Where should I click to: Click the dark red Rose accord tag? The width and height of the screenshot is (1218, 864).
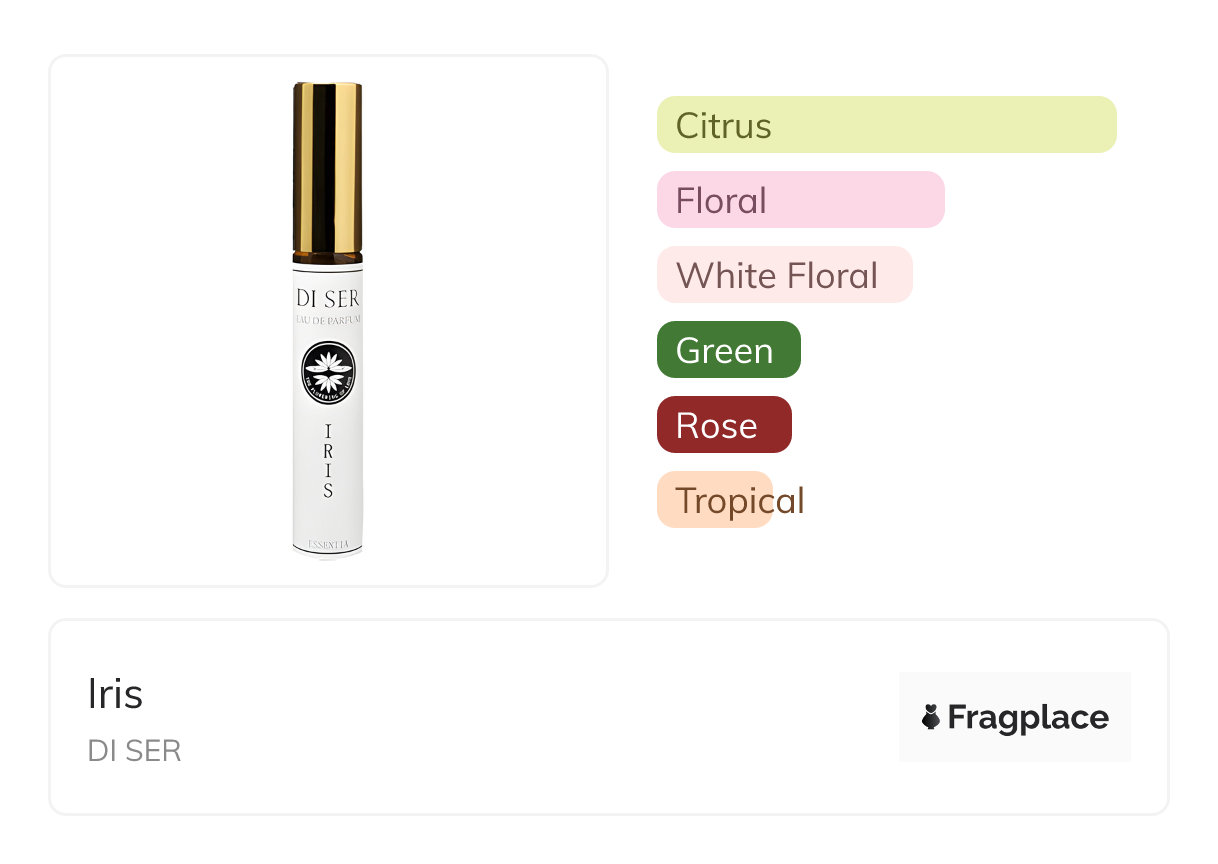pyautogui.click(x=723, y=425)
